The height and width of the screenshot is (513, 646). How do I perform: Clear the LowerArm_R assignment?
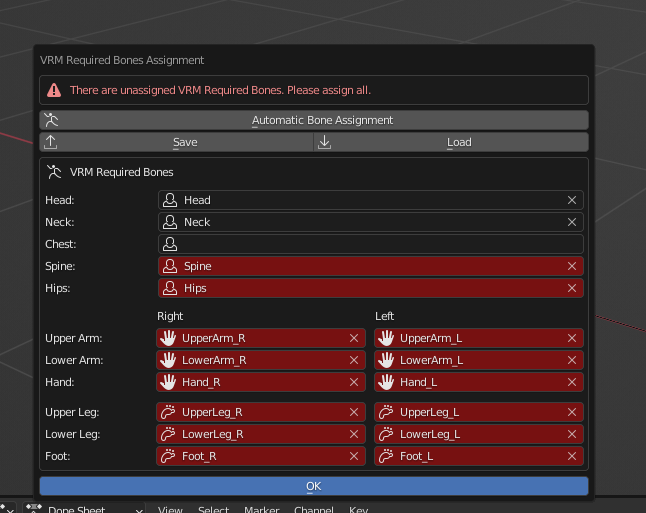[x=354, y=360]
